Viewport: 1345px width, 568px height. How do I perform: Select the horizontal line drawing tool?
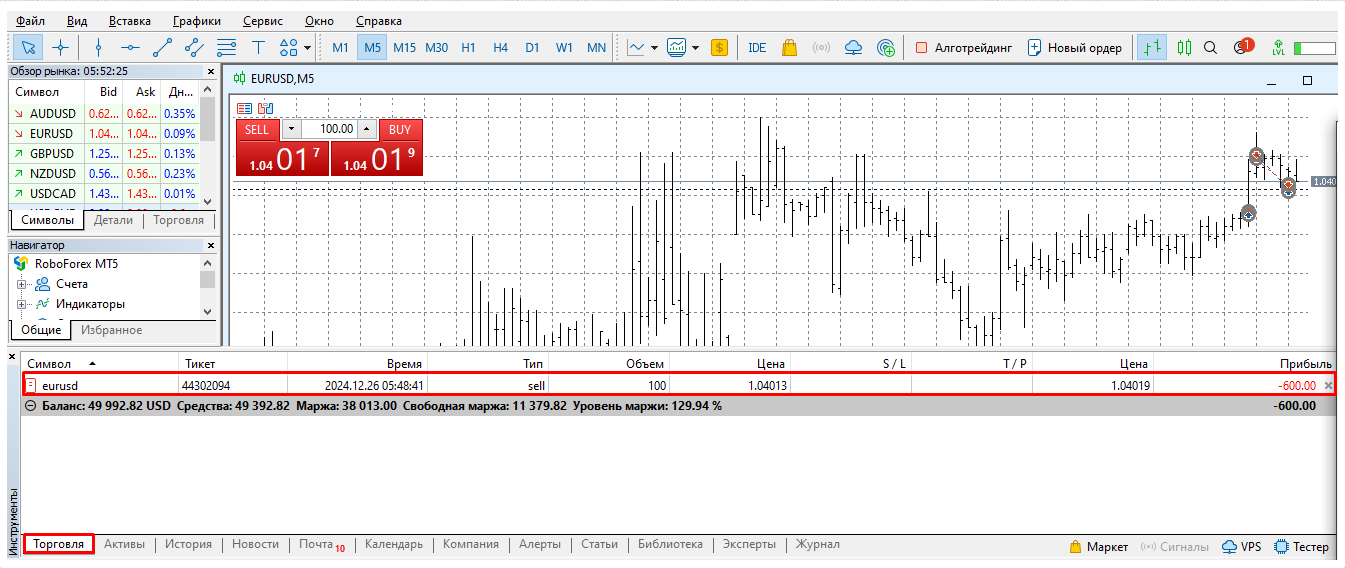tap(130, 47)
